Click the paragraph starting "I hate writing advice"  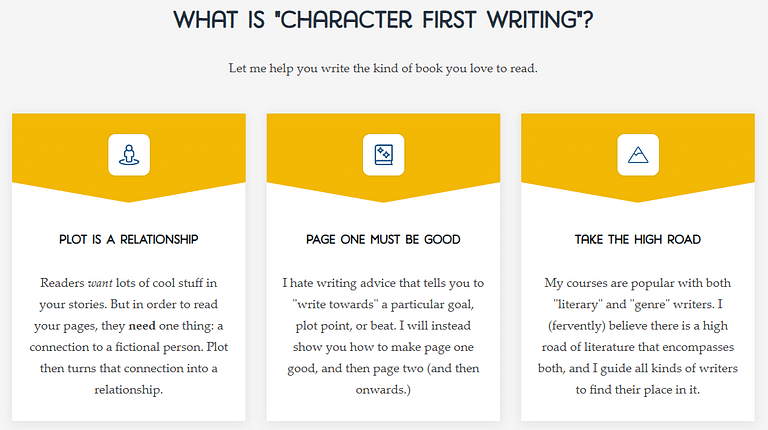coord(384,336)
